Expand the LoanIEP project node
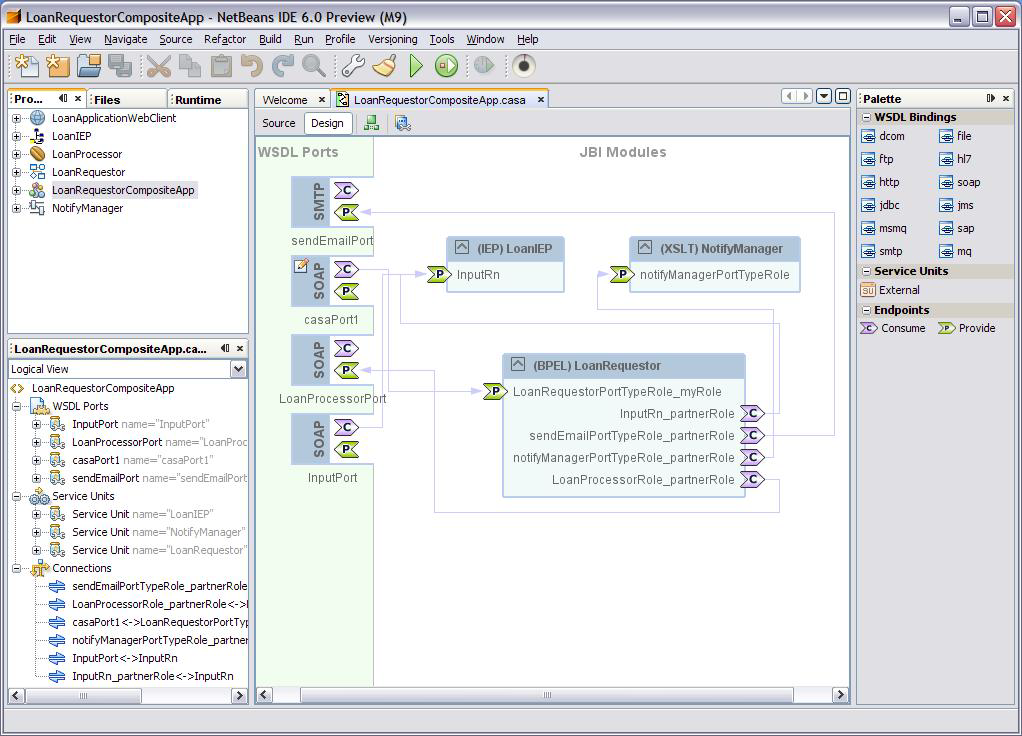1022x736 pixels. pyautogui.click(x=16, y=136)
